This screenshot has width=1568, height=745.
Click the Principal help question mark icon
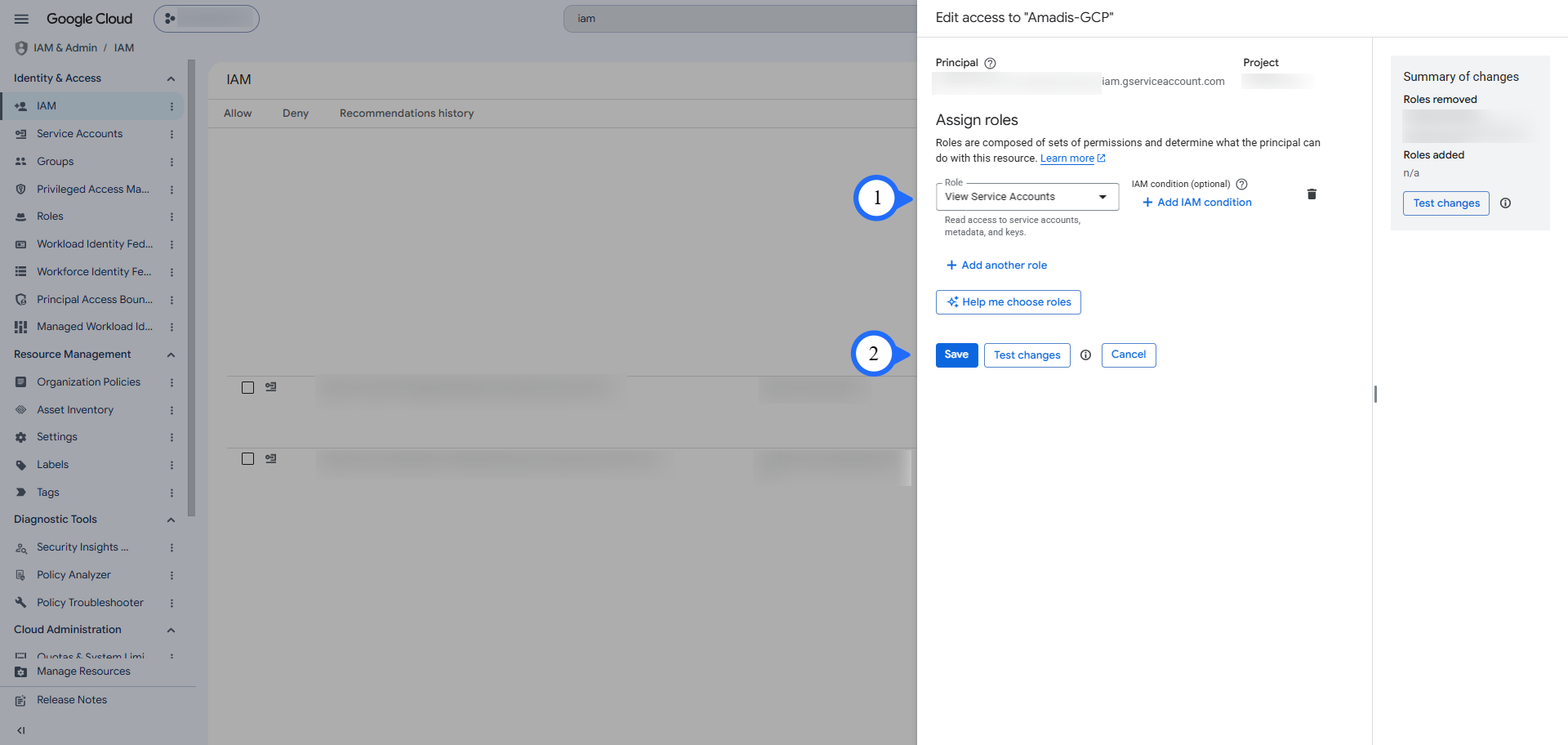990,63
